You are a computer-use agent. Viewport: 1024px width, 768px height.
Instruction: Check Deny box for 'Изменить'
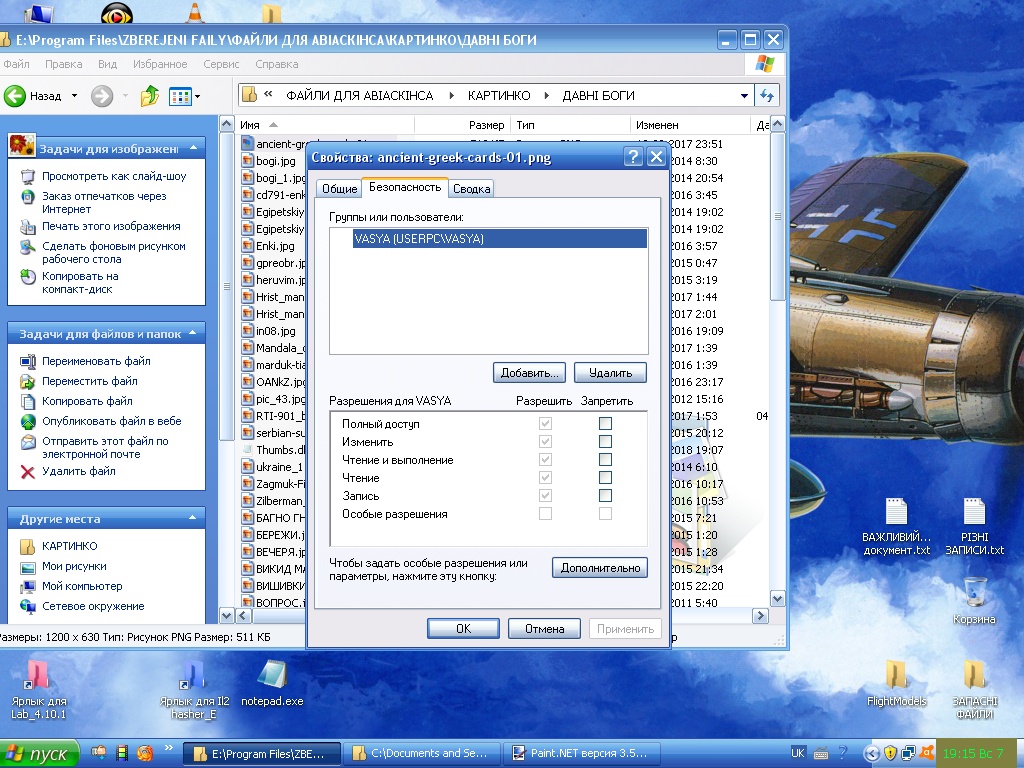point(605,442)
